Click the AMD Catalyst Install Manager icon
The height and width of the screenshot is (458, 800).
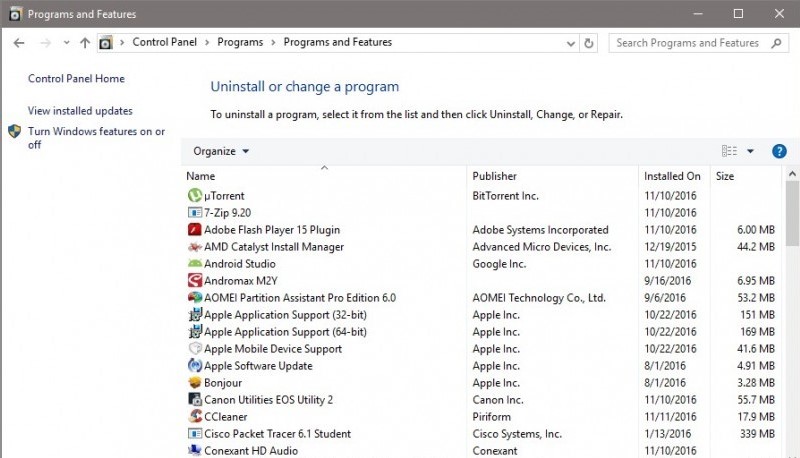[x=195, y=247]
